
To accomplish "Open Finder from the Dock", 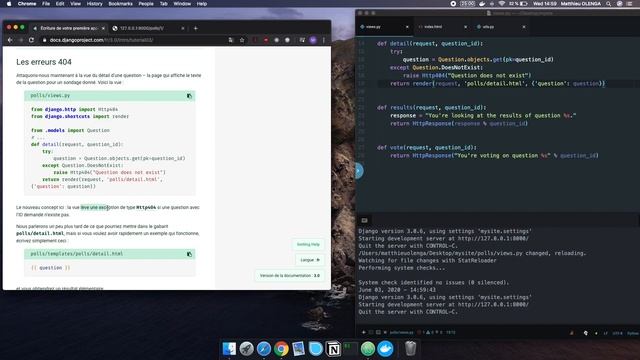I will point(229,349).
